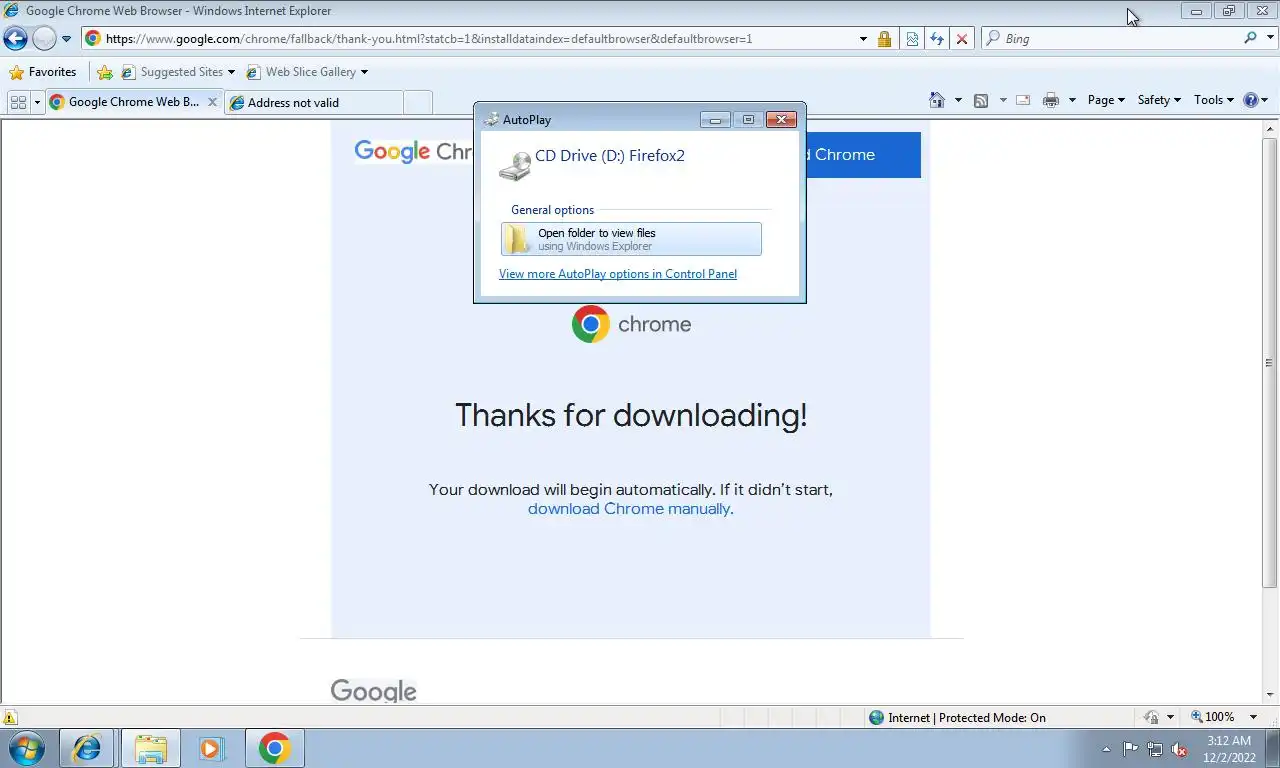The image size is (1280, 768).
Task: Click the Chrome taskbar icon
Action: tap(274, 748)
